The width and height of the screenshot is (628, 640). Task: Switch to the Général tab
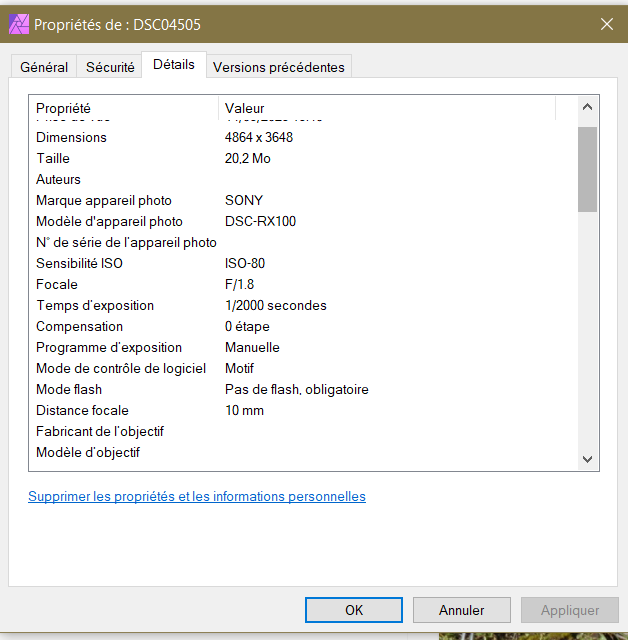pos(44,67)
